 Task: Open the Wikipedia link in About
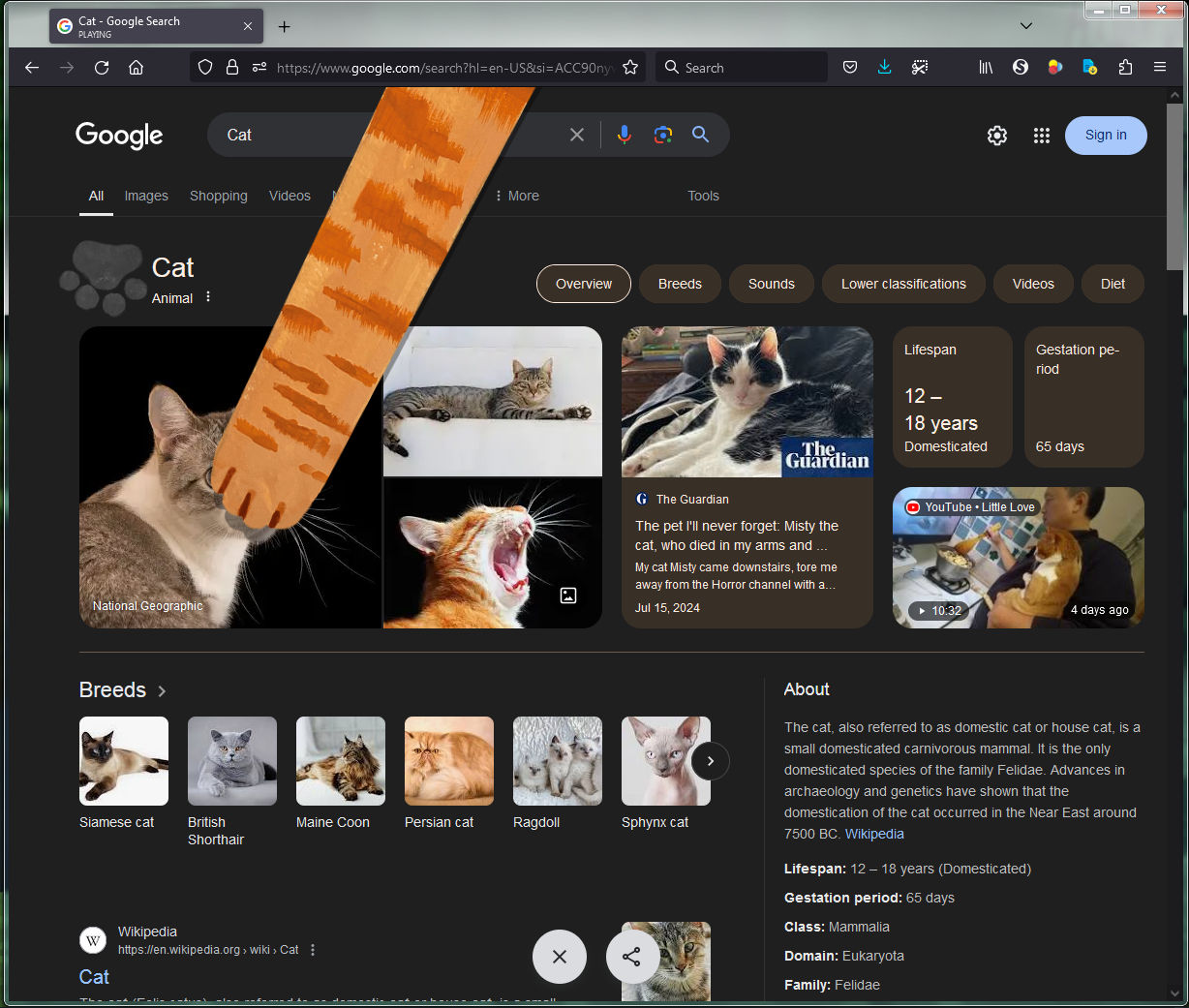[x=874, y=834]
